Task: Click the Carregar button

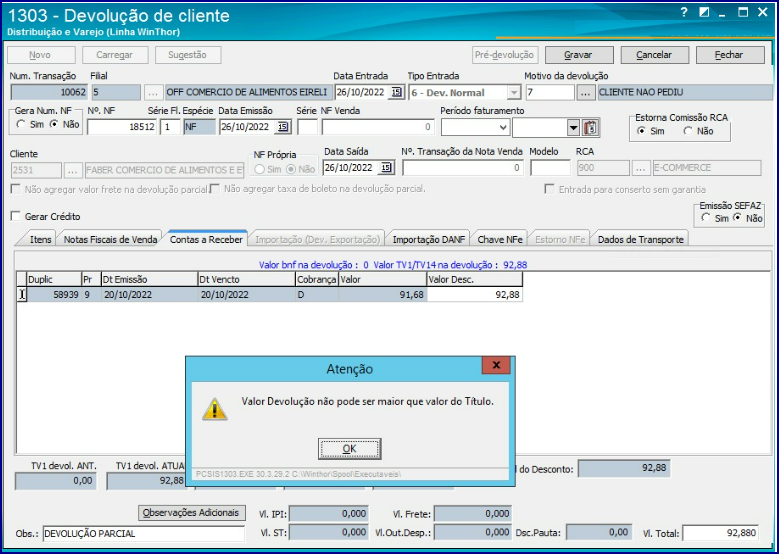Action: point(115,55)
